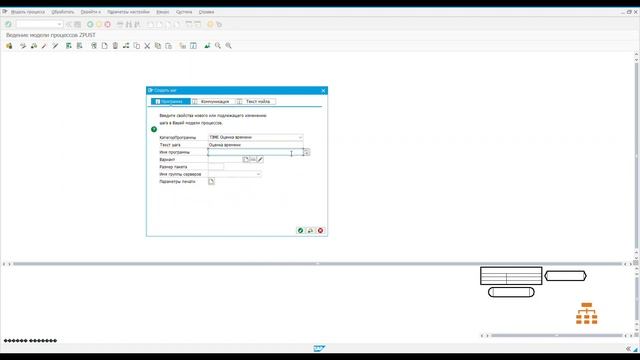Cancel the dialog with the red X button

tap(320, 231)
